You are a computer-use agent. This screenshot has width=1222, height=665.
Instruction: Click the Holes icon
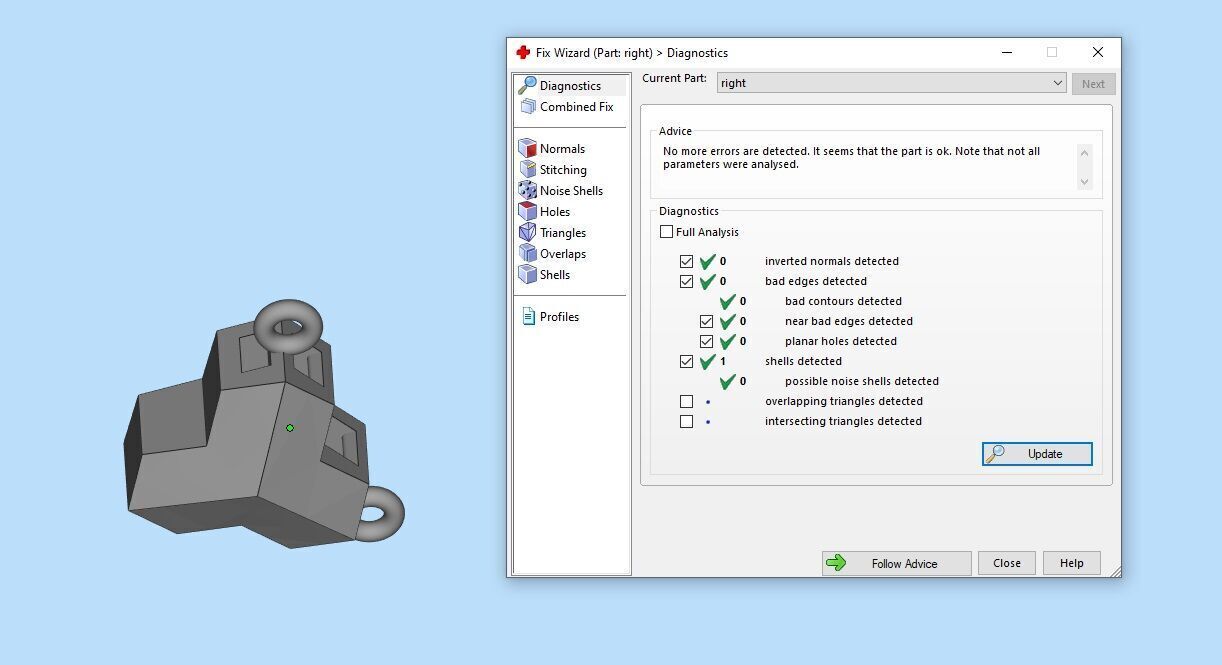pyautogui.click(x=527, y=212)
